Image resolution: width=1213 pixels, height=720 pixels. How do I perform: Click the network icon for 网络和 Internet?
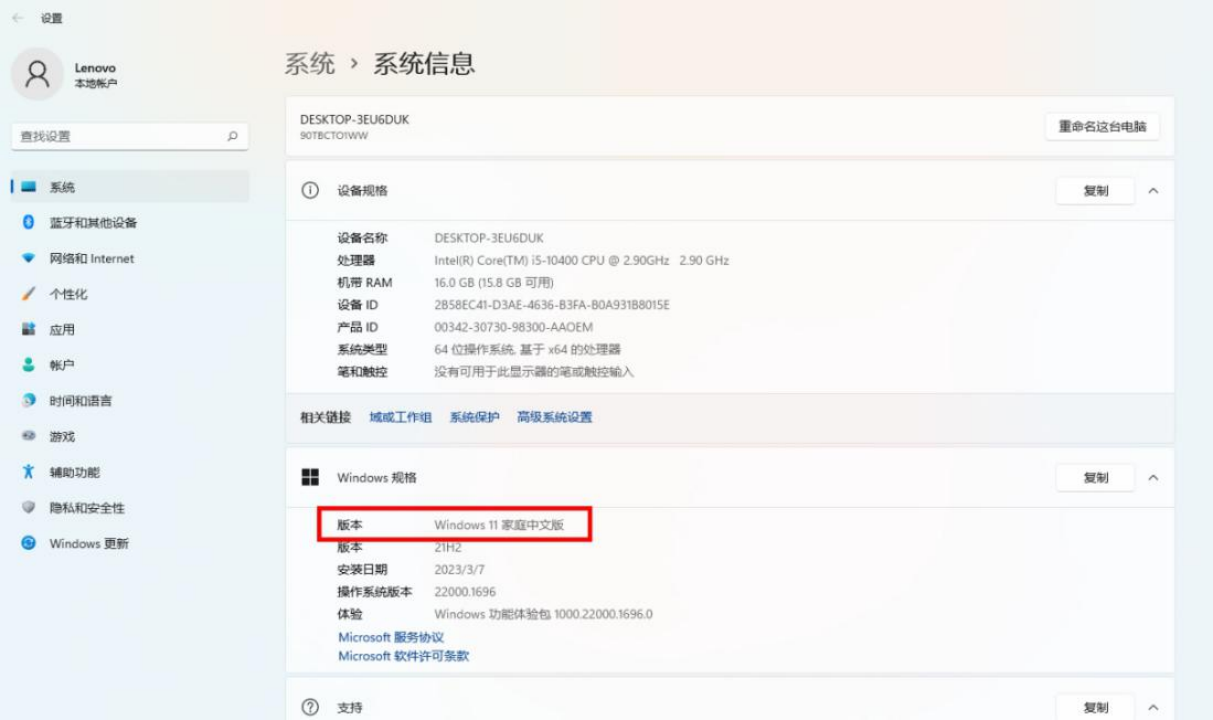(28, 258)
